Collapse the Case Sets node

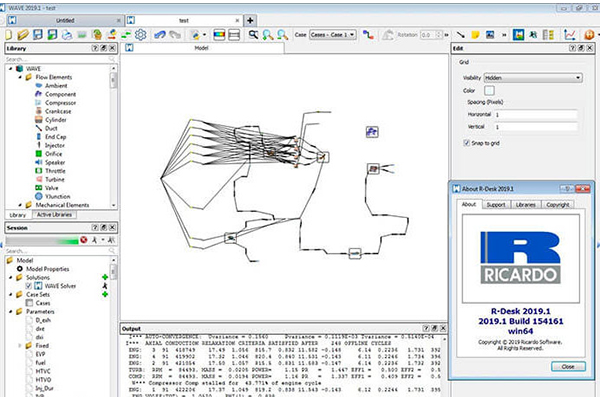11,294
